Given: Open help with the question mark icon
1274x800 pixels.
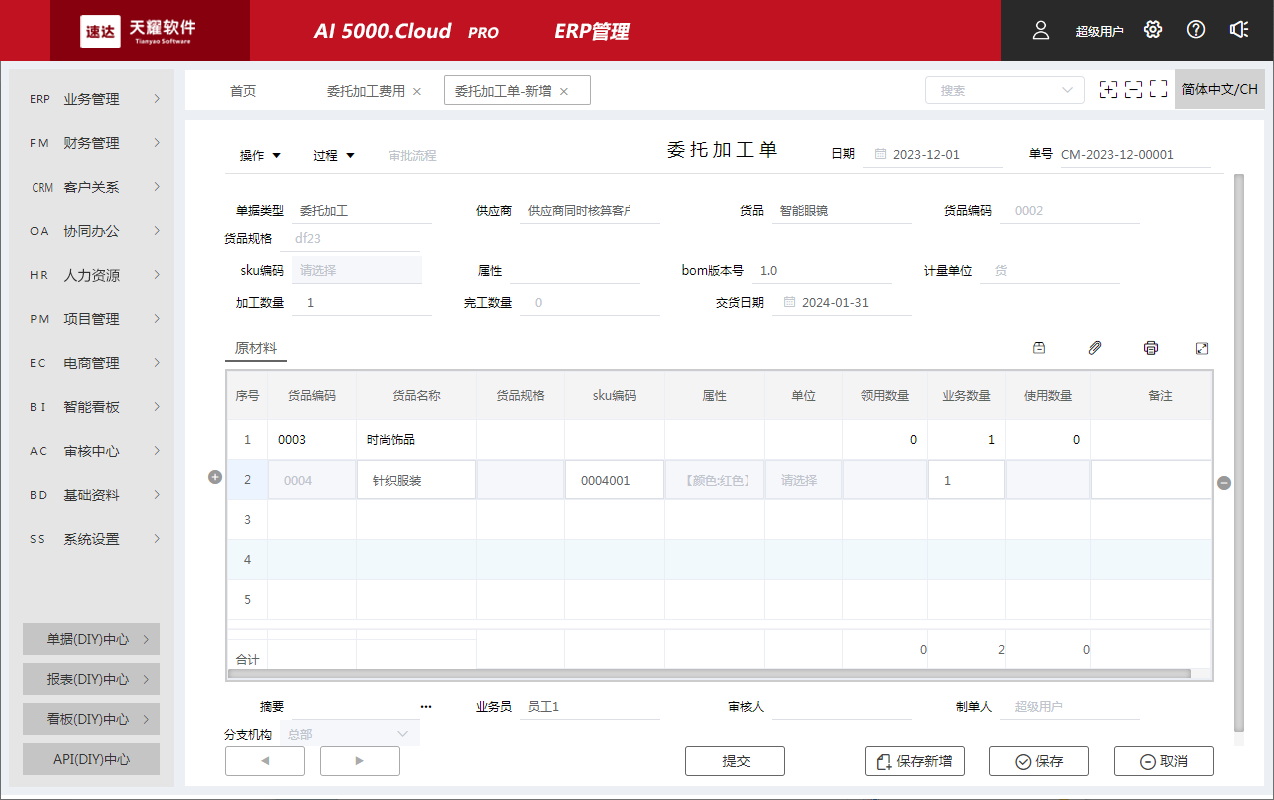Looking at the screenshot, I should tap(1196, 30).
